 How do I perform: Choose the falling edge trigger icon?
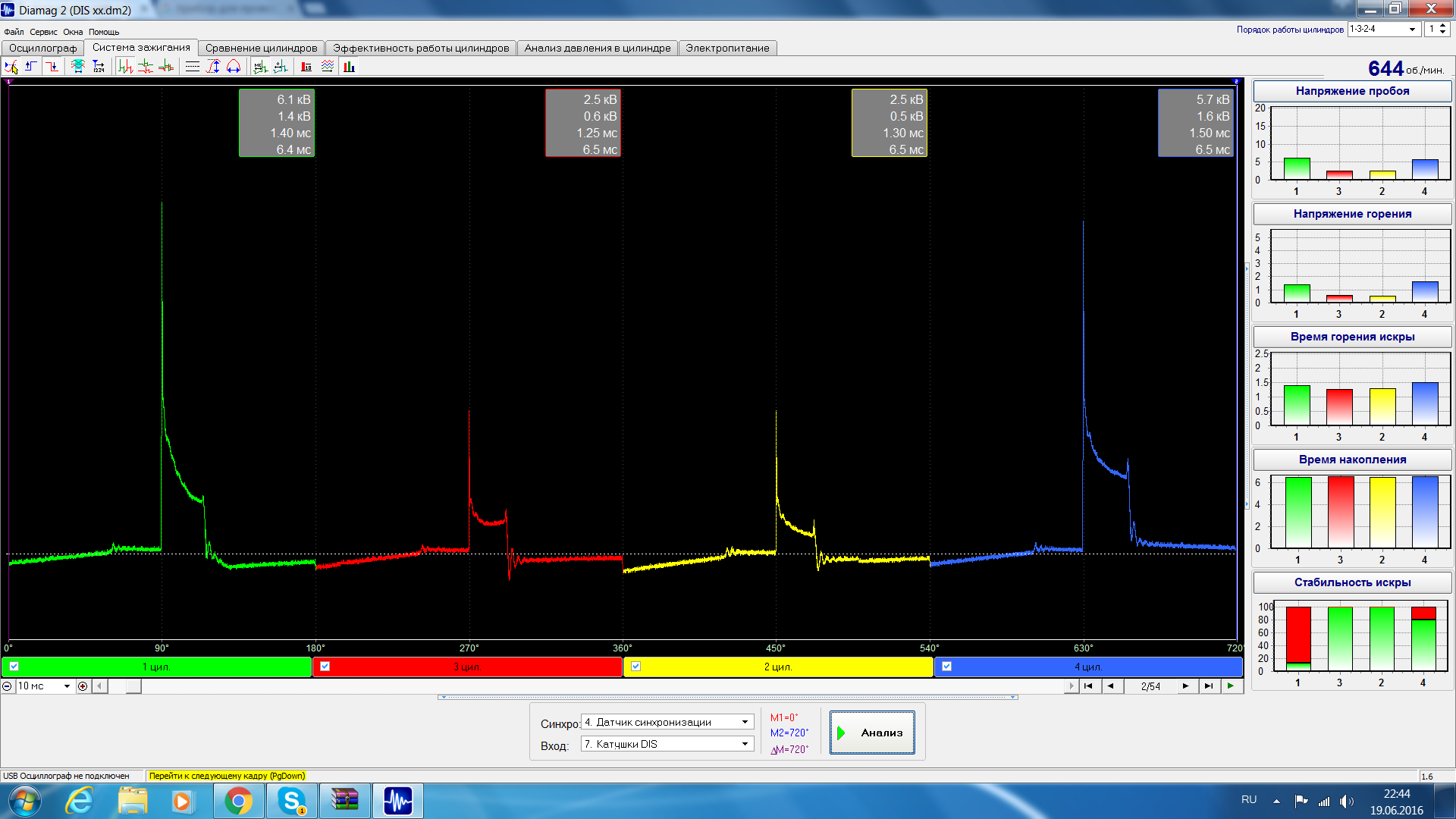52,67
